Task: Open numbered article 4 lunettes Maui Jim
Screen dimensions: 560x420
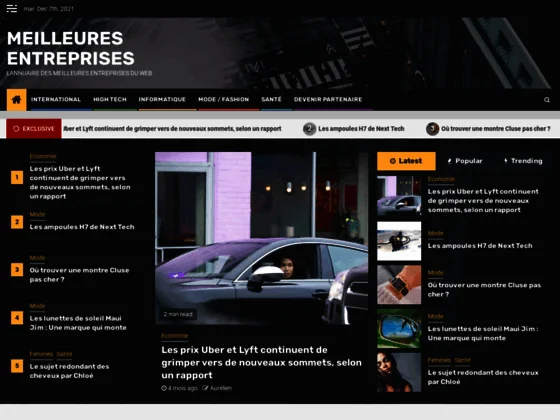Action: click(78, 323)
